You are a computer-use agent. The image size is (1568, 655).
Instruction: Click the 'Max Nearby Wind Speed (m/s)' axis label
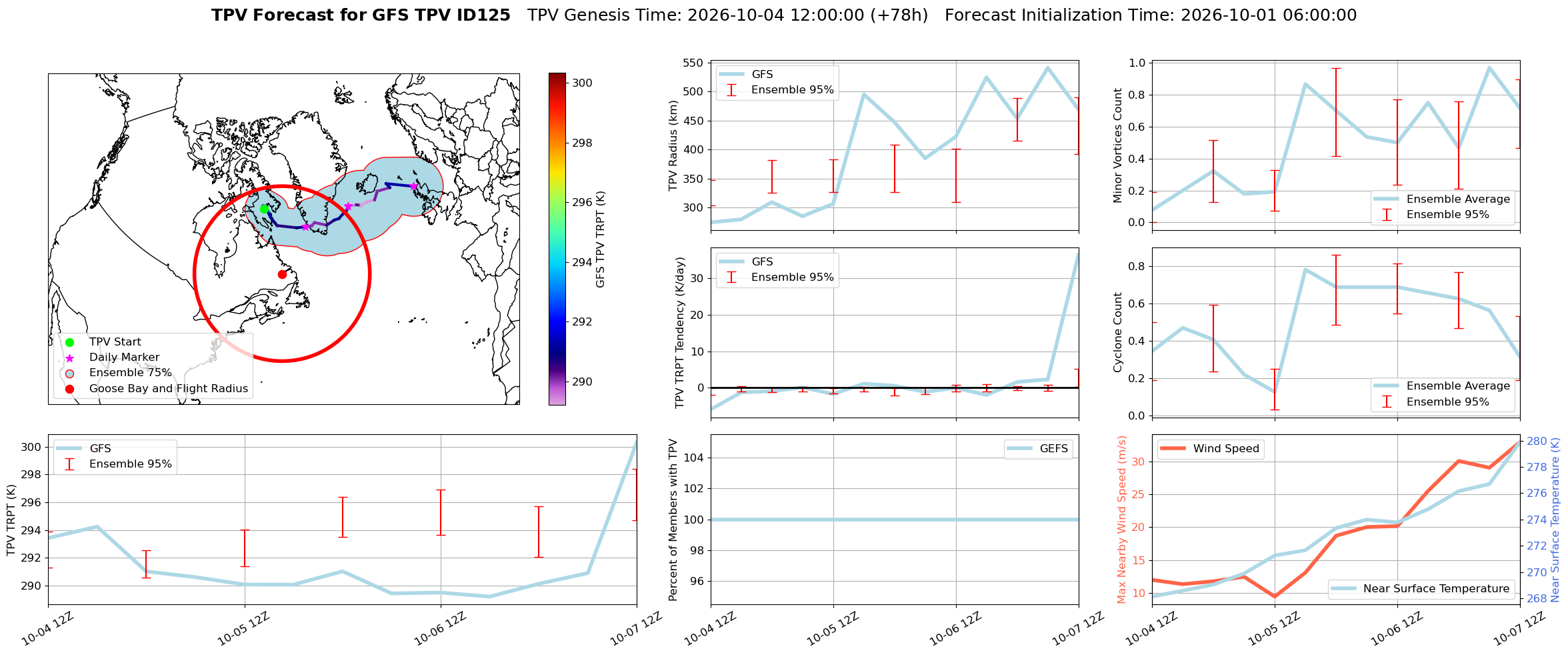pos(1121,520)
